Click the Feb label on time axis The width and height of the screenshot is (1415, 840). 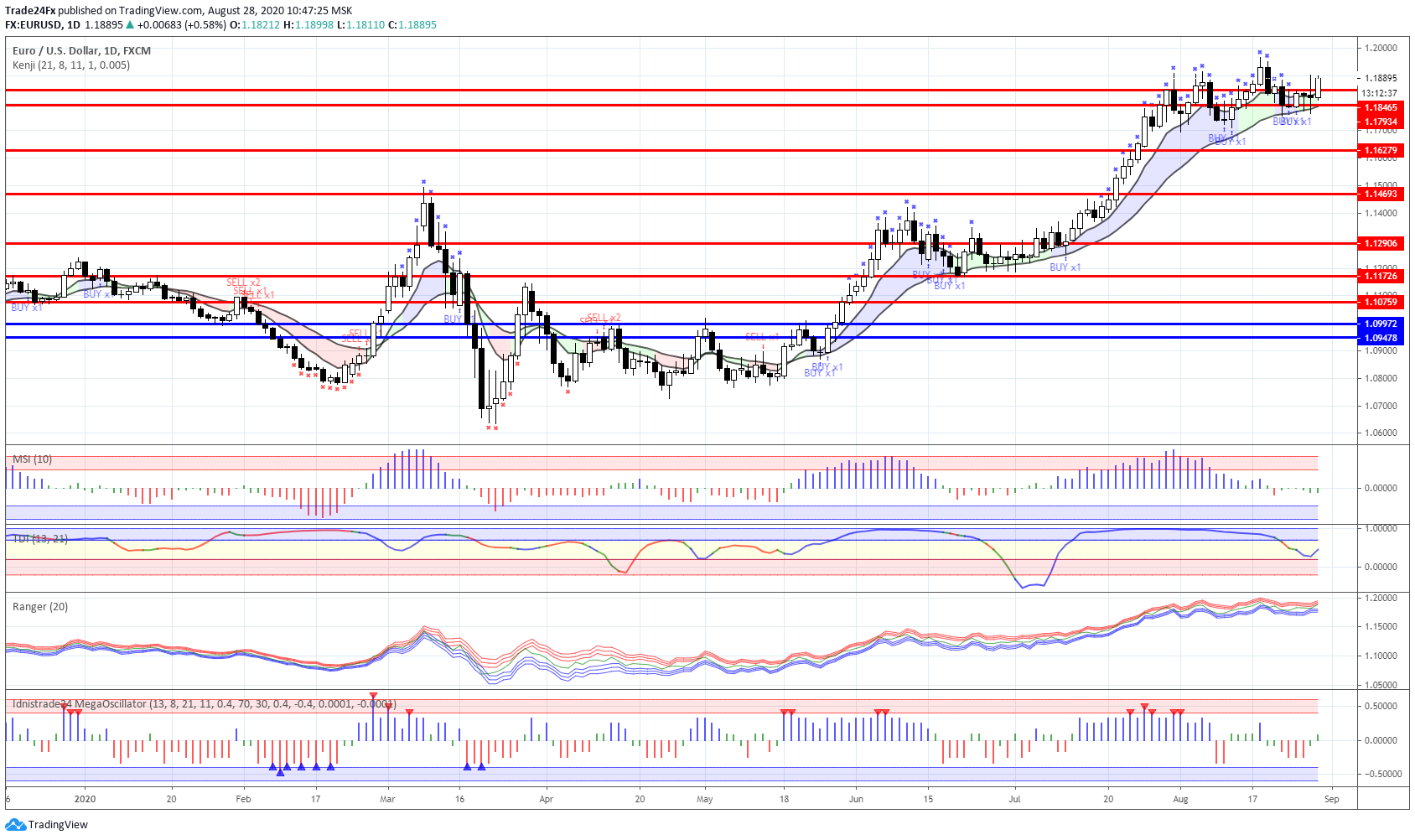tap(243, 799)
